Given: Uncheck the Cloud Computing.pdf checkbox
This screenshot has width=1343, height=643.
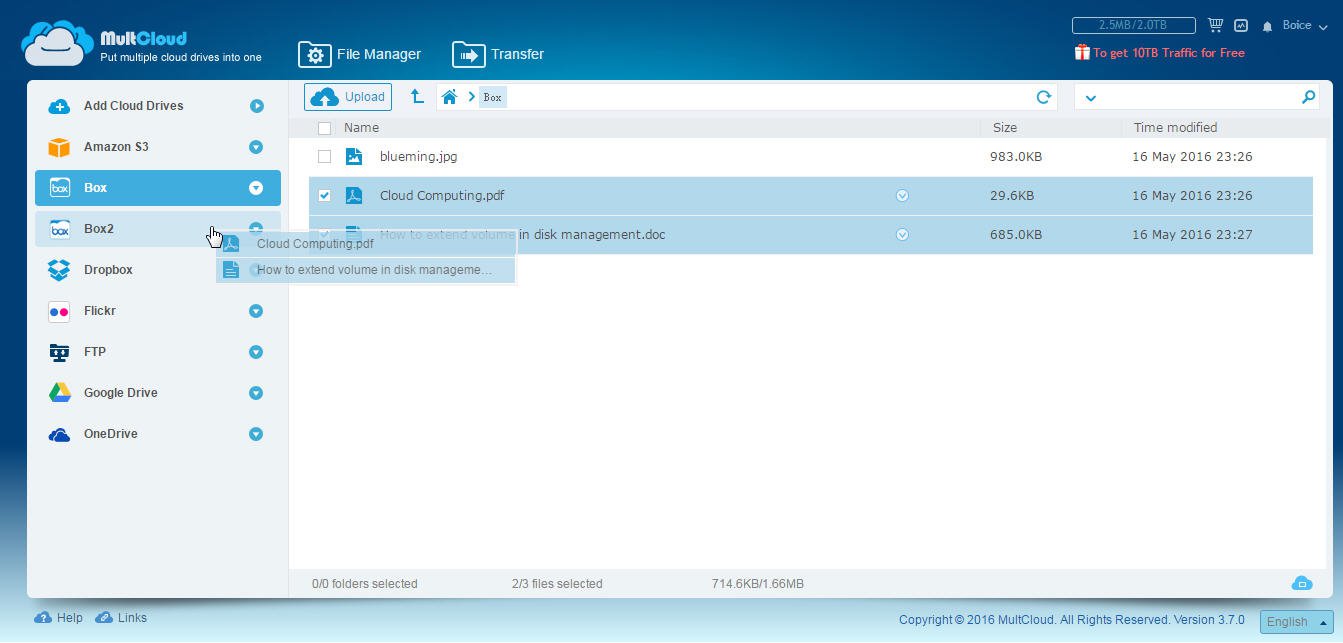Looking at the screenshot, I should tap(324, 196).
